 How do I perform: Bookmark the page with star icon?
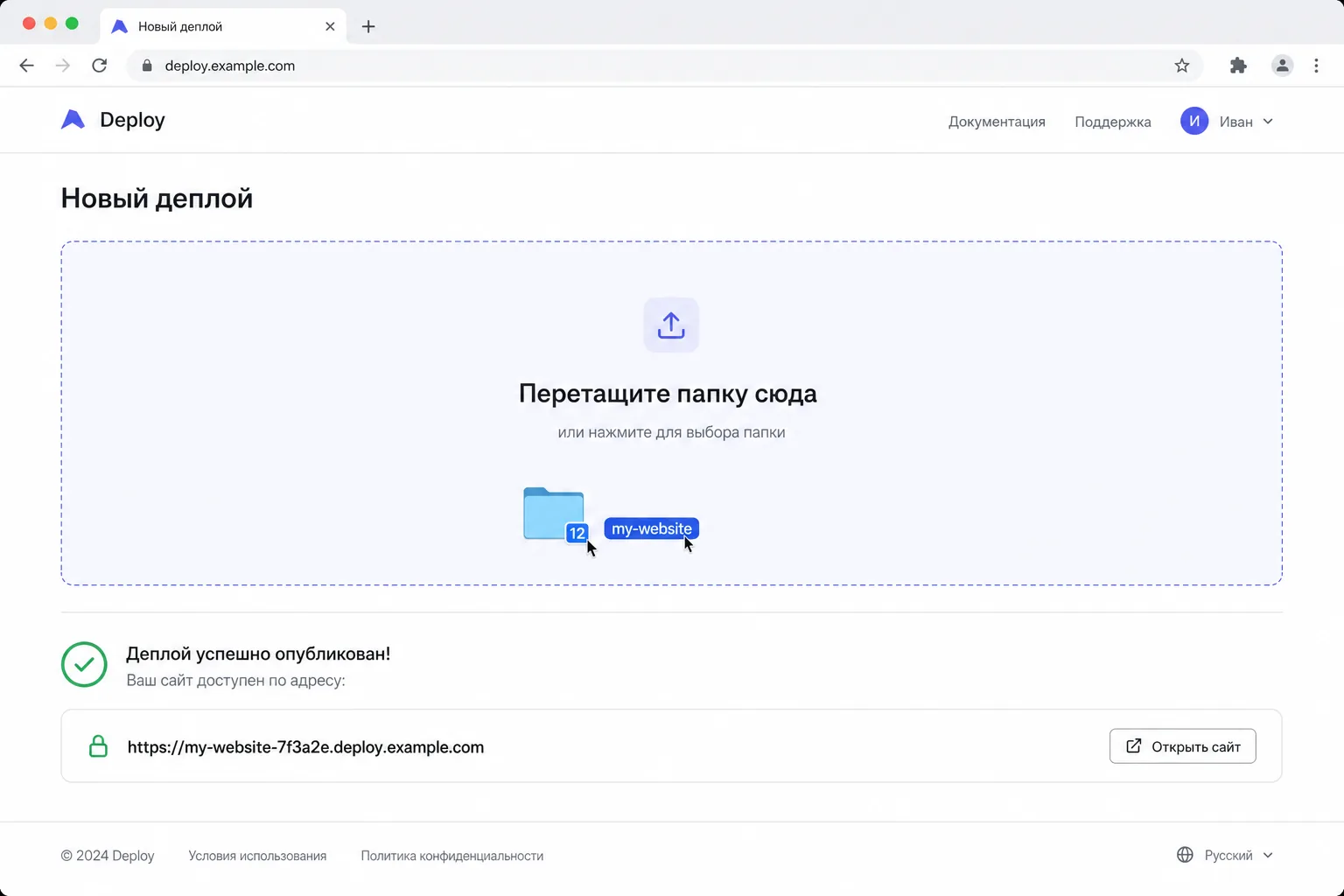[x=1182, y=66]
